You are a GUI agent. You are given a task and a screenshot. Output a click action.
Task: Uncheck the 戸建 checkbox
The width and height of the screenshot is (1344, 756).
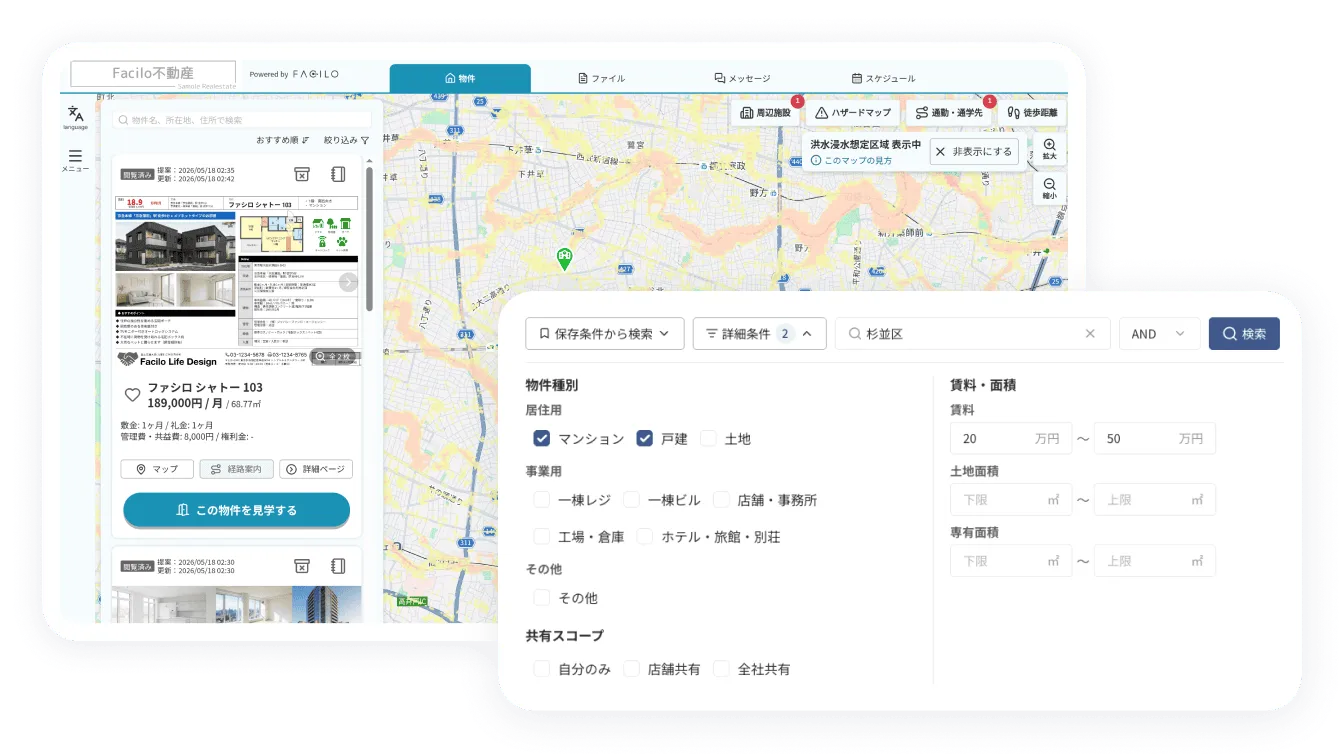645,438
